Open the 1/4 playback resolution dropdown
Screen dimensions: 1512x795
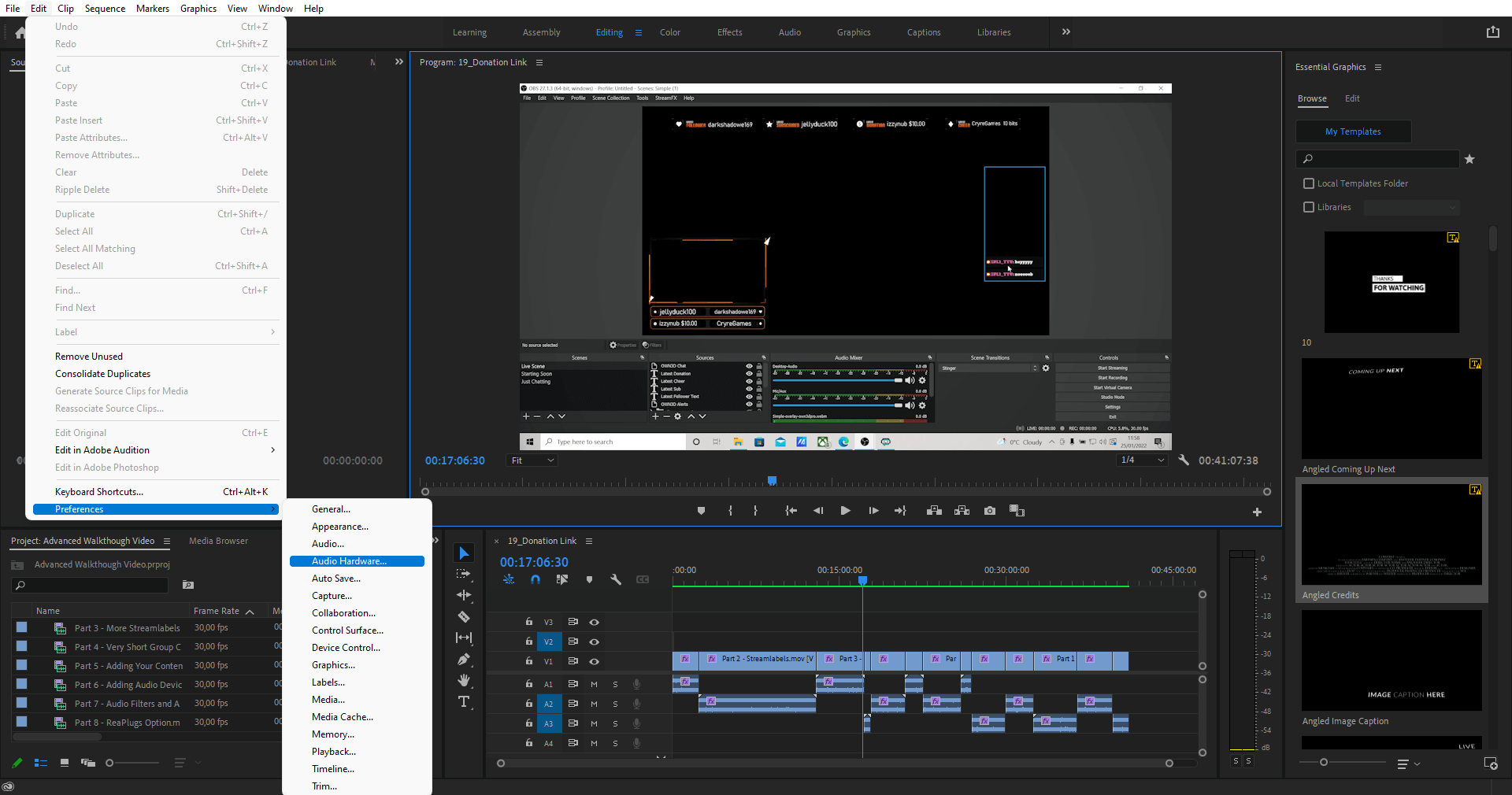tap(1142, 460)
